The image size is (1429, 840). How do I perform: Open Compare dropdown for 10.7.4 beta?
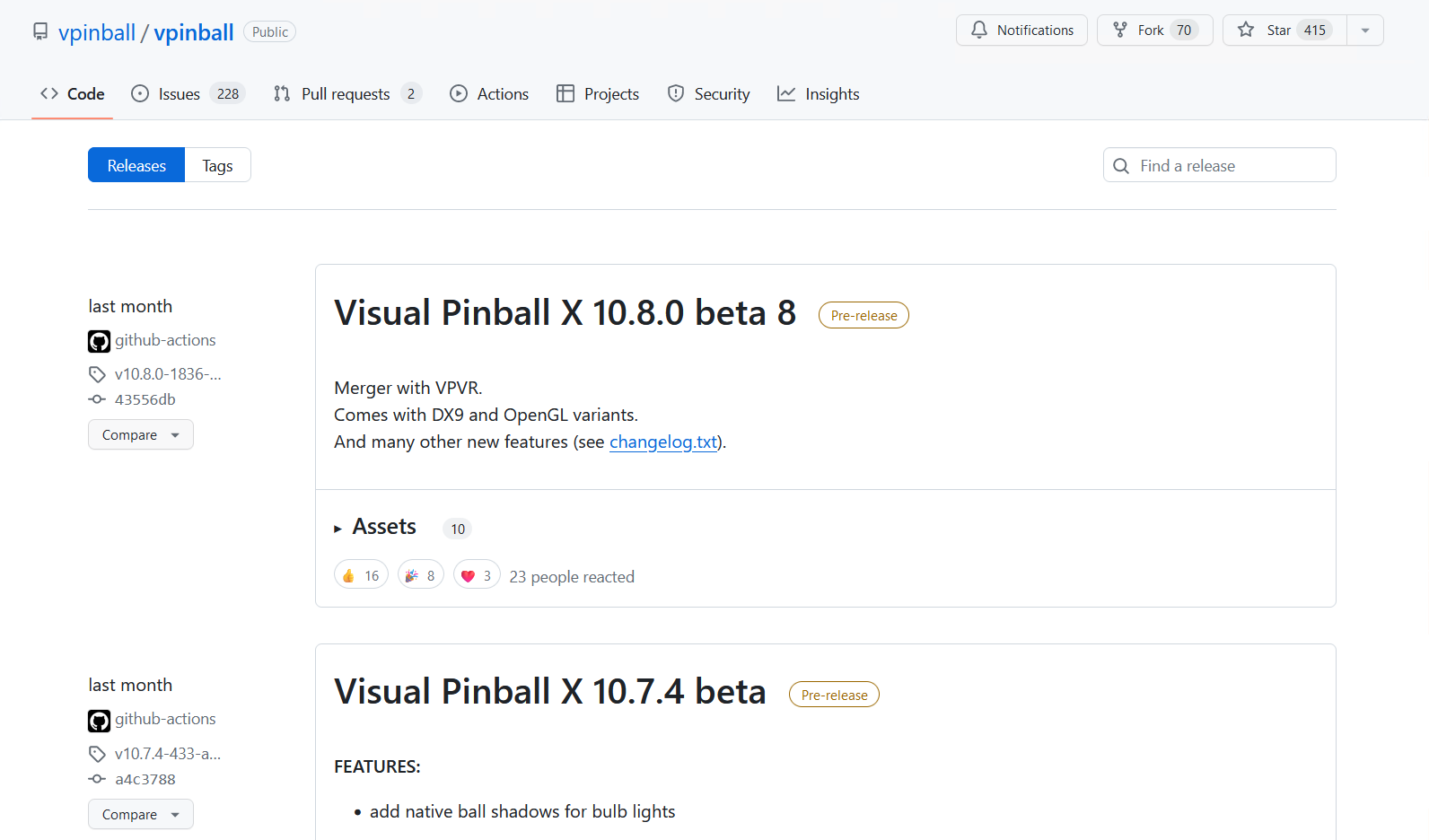pyautogui.click(x=141, y=814)
